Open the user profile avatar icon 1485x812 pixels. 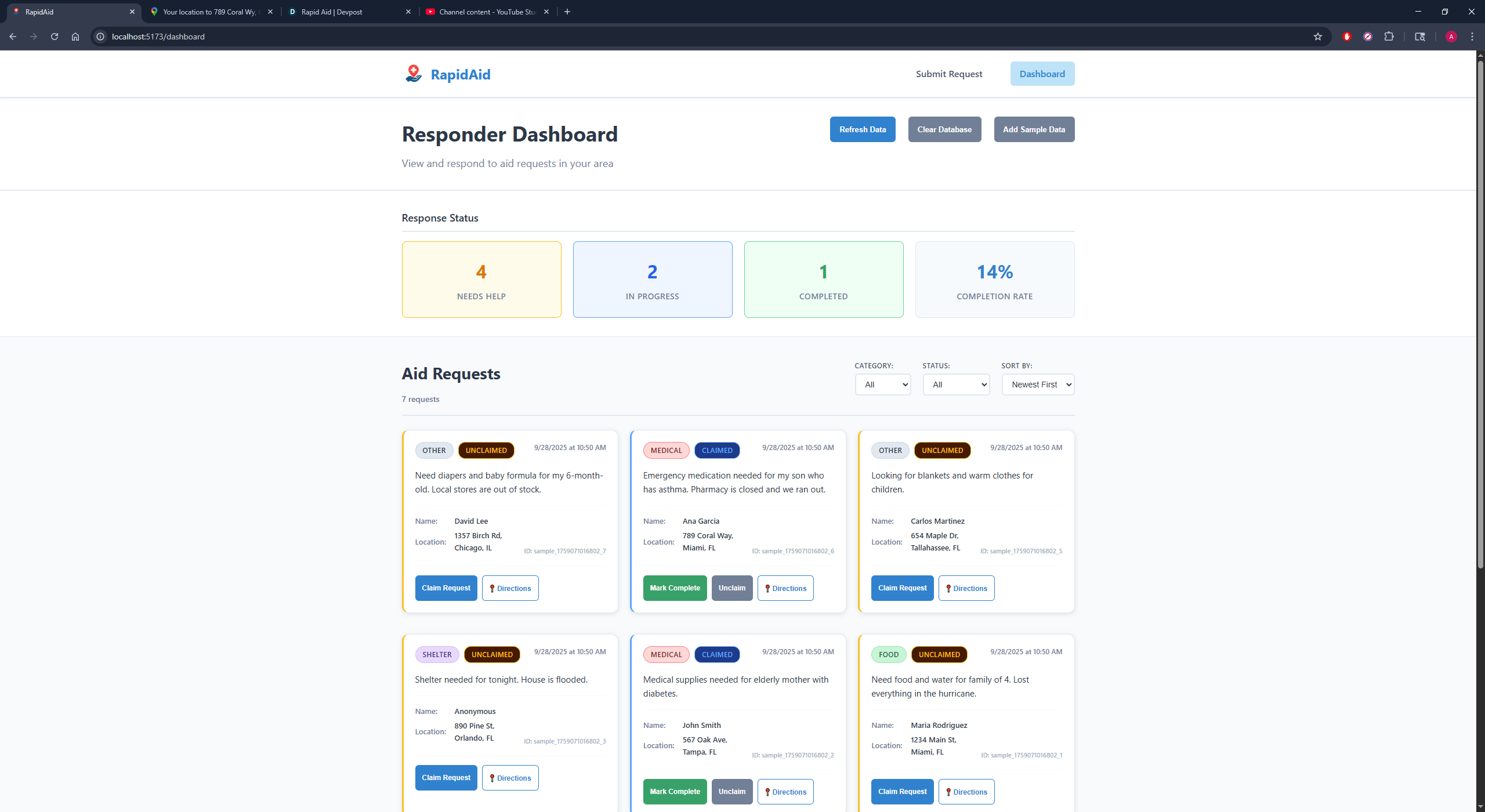click(1451, 37)
